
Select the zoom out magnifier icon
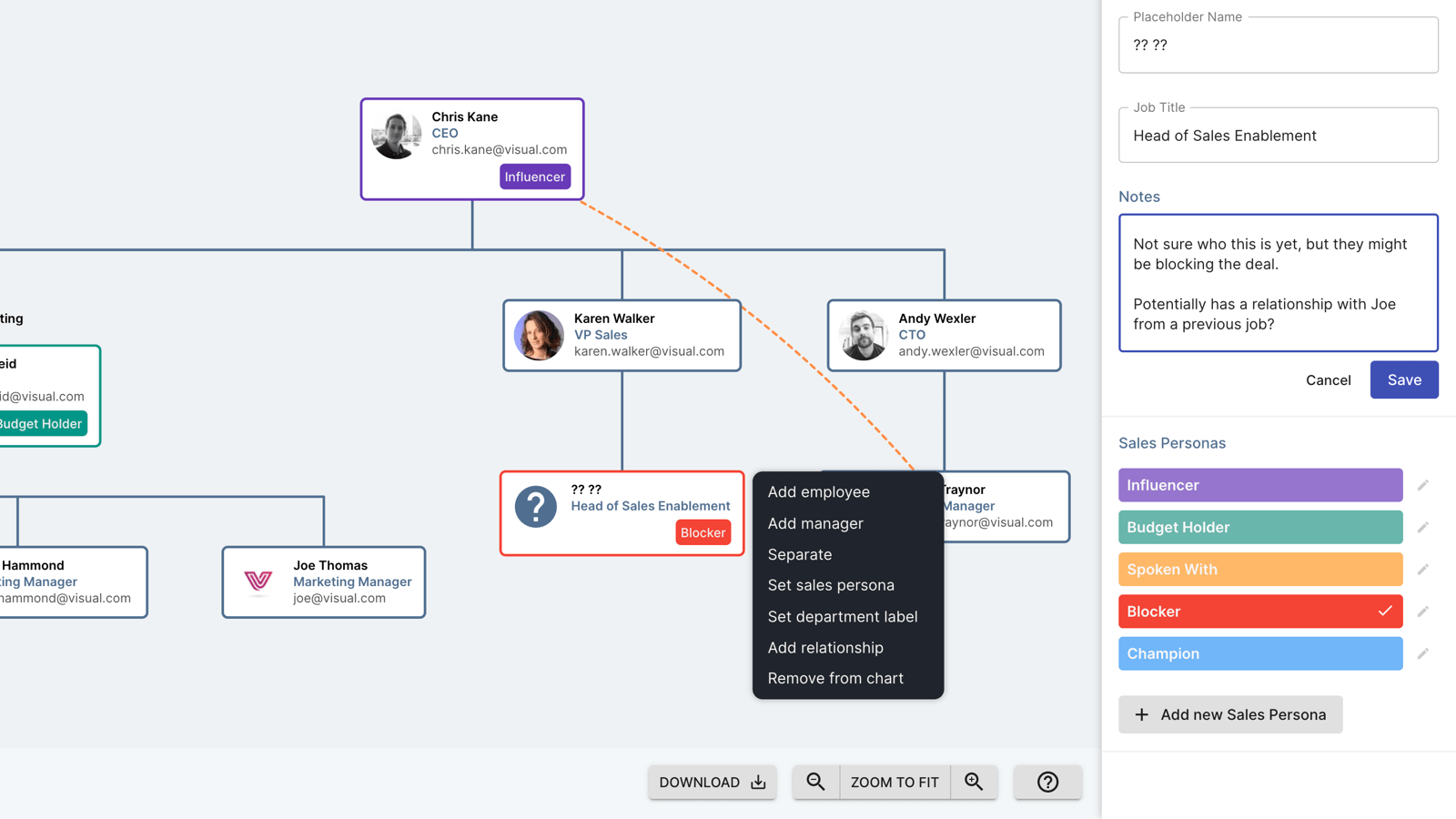pyautogui.click(x=814, y=781)
